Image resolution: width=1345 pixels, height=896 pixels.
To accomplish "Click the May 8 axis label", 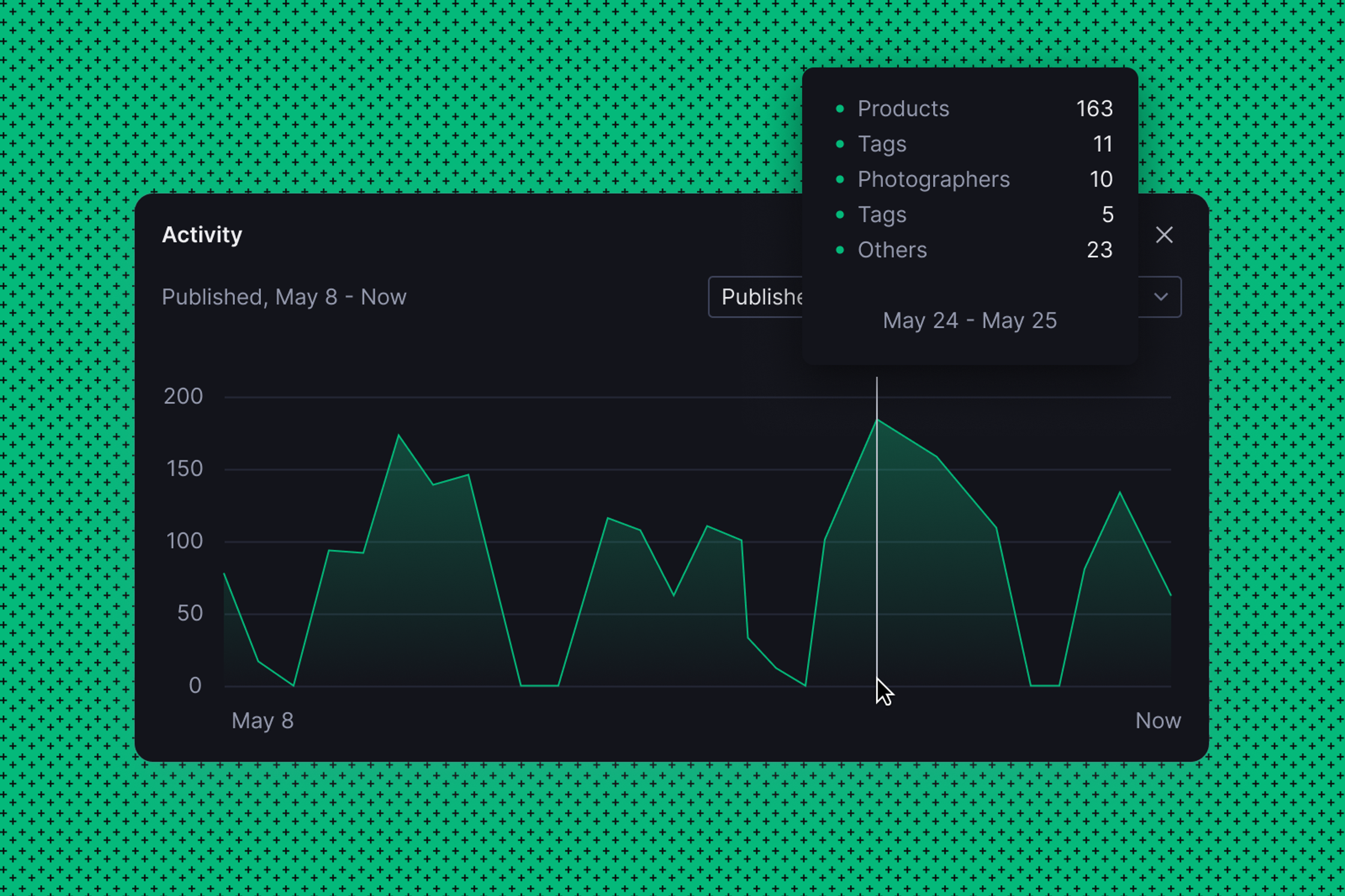I will tap(262, 721).
